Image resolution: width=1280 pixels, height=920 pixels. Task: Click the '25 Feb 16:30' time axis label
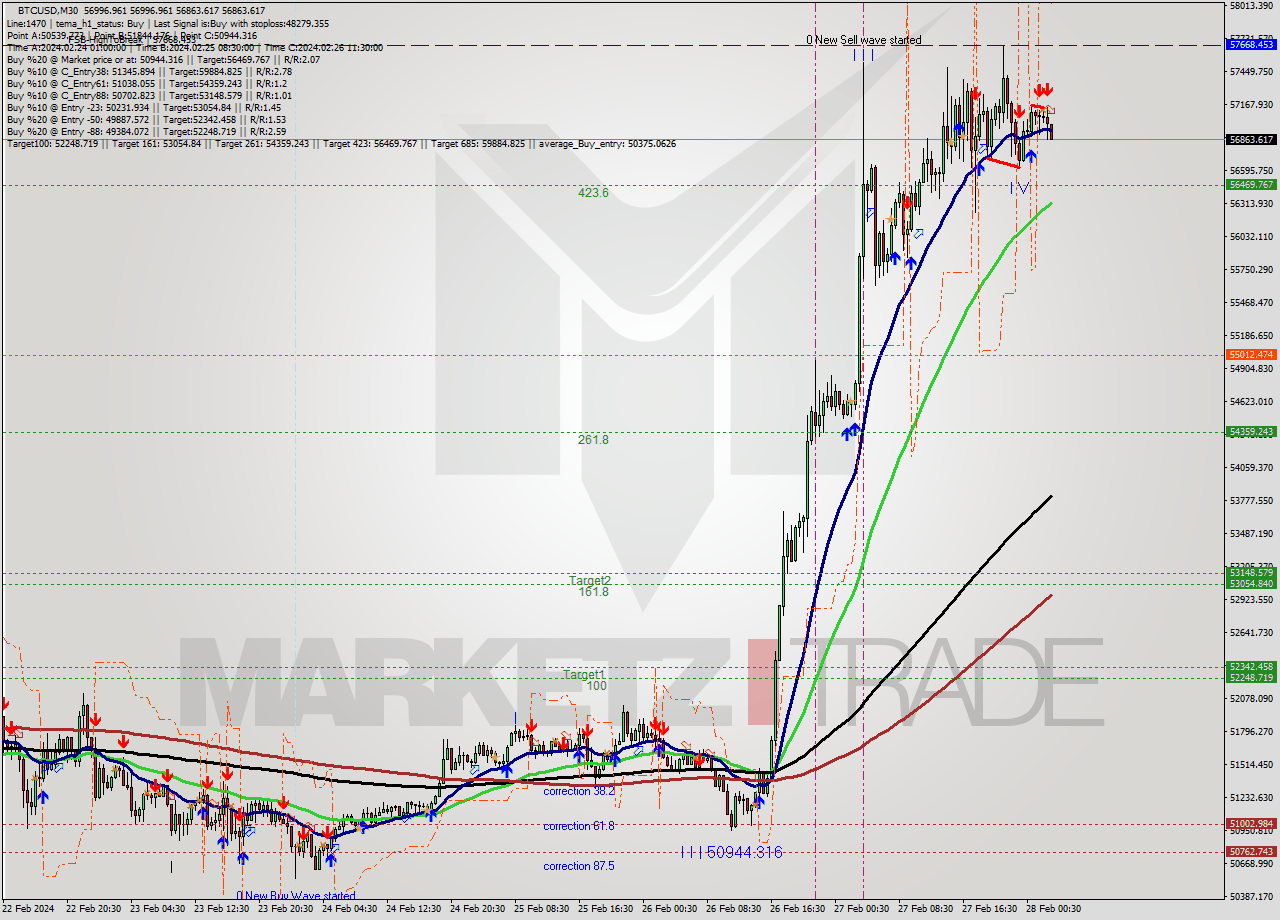tap(606, 909)
